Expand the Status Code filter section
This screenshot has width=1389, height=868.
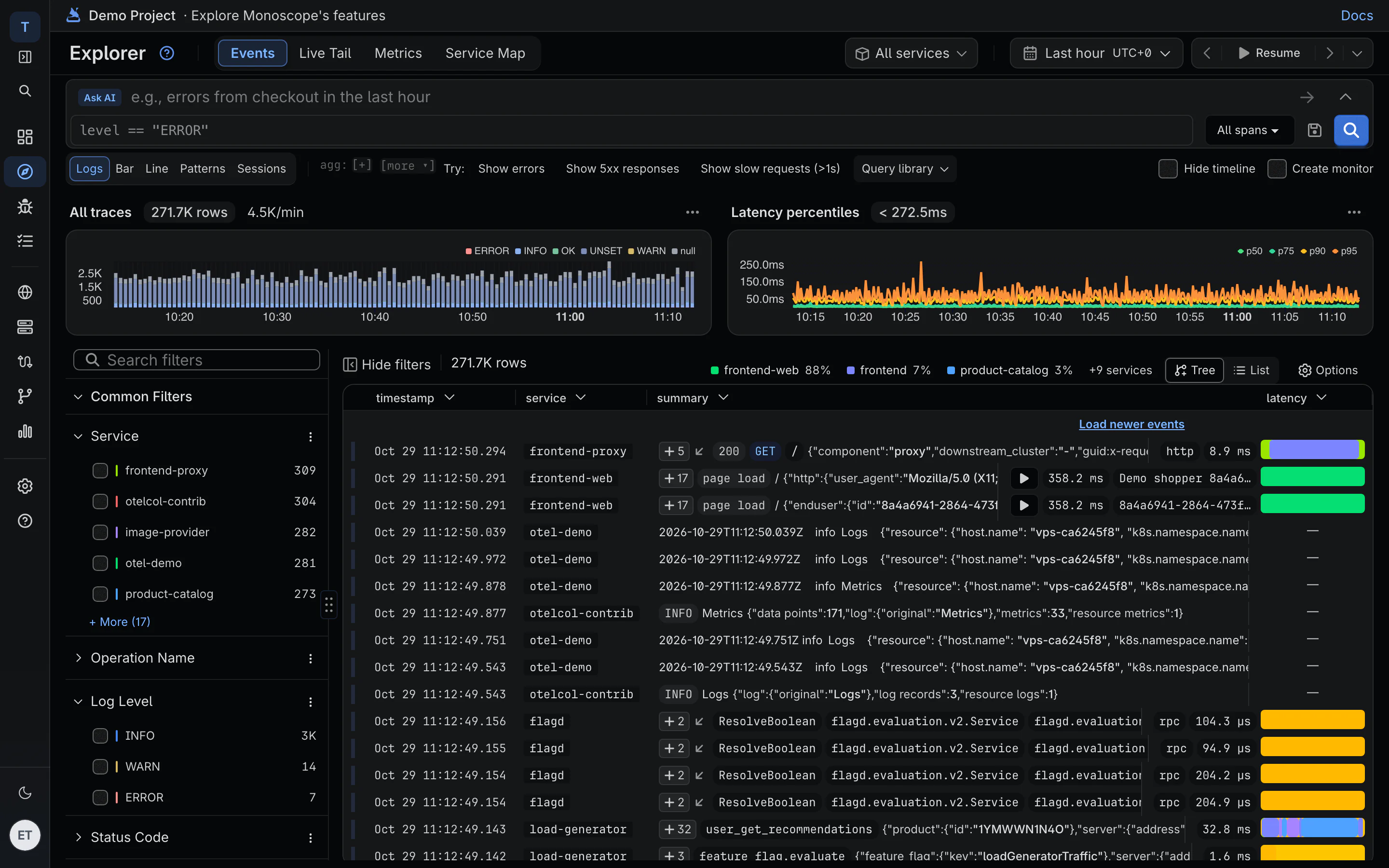130,837
